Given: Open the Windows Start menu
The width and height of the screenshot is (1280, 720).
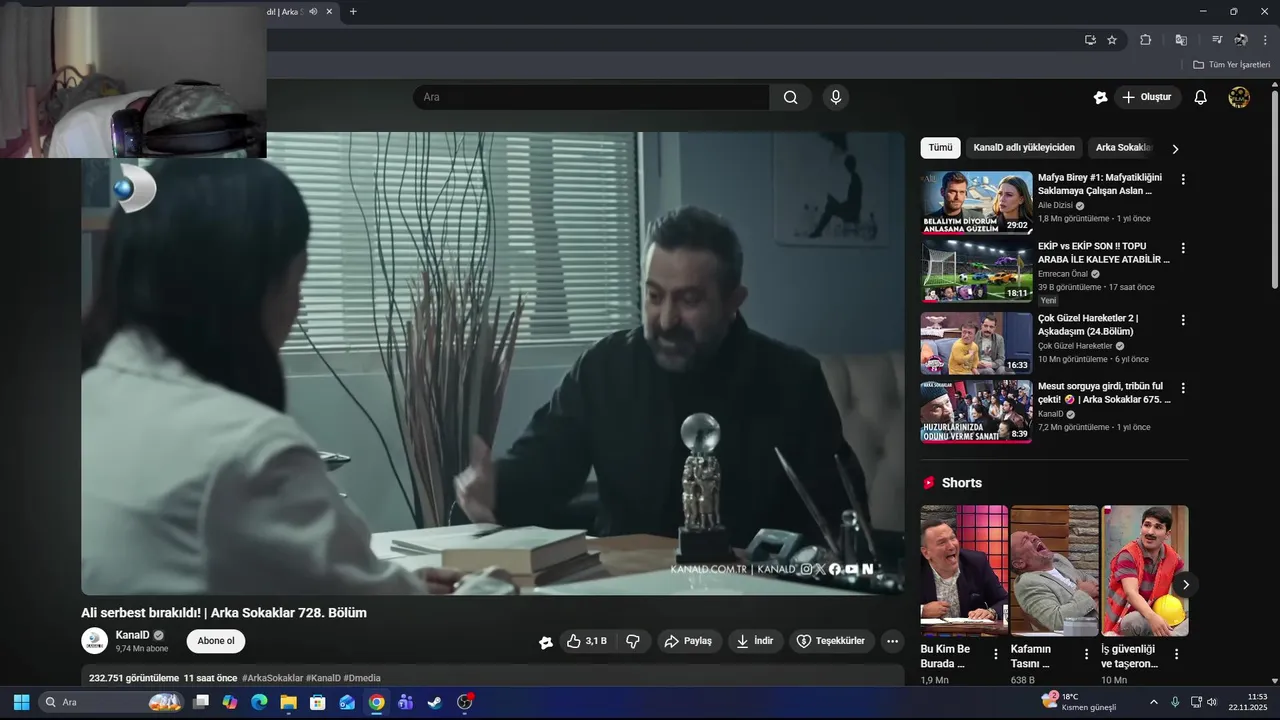Looking at the screenshot, I should [x=21, y=702].
